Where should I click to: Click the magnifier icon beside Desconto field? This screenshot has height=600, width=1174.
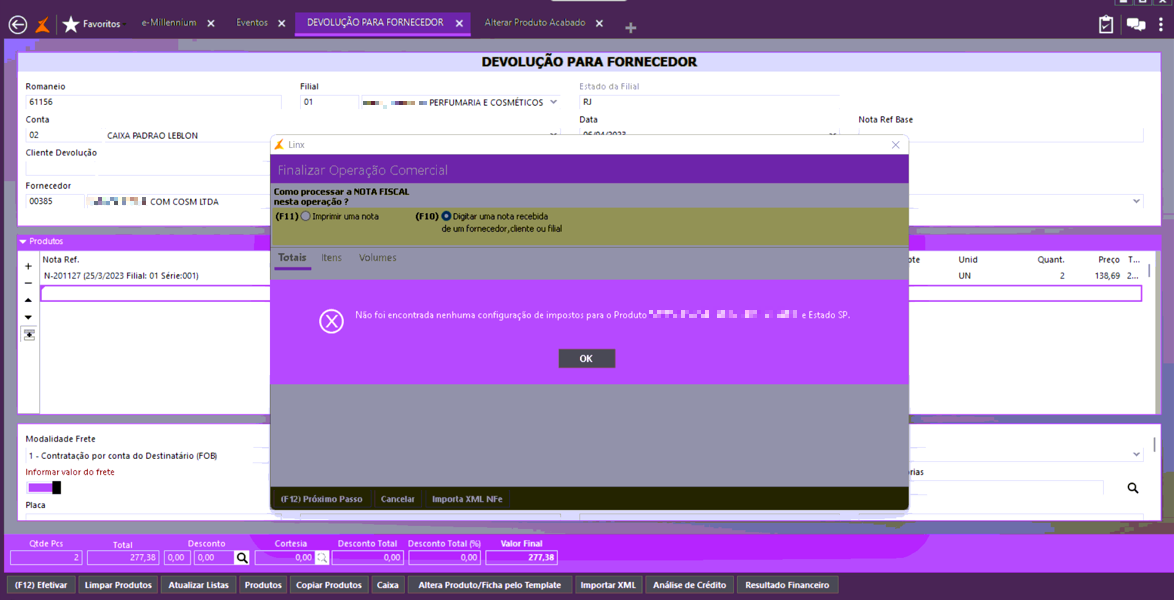tap(242, 557)
